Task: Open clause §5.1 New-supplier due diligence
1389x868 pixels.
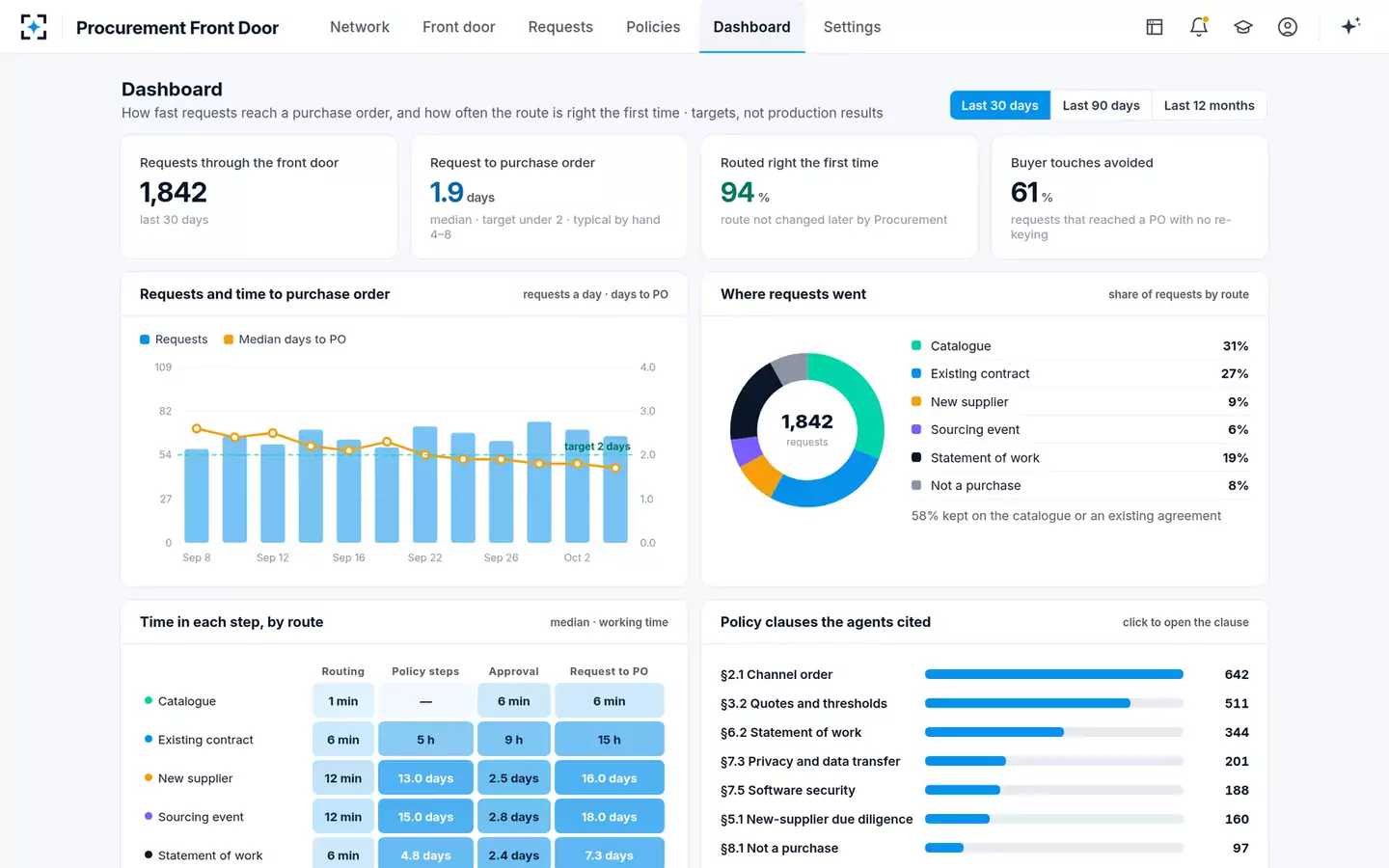Action: (985, 819)
